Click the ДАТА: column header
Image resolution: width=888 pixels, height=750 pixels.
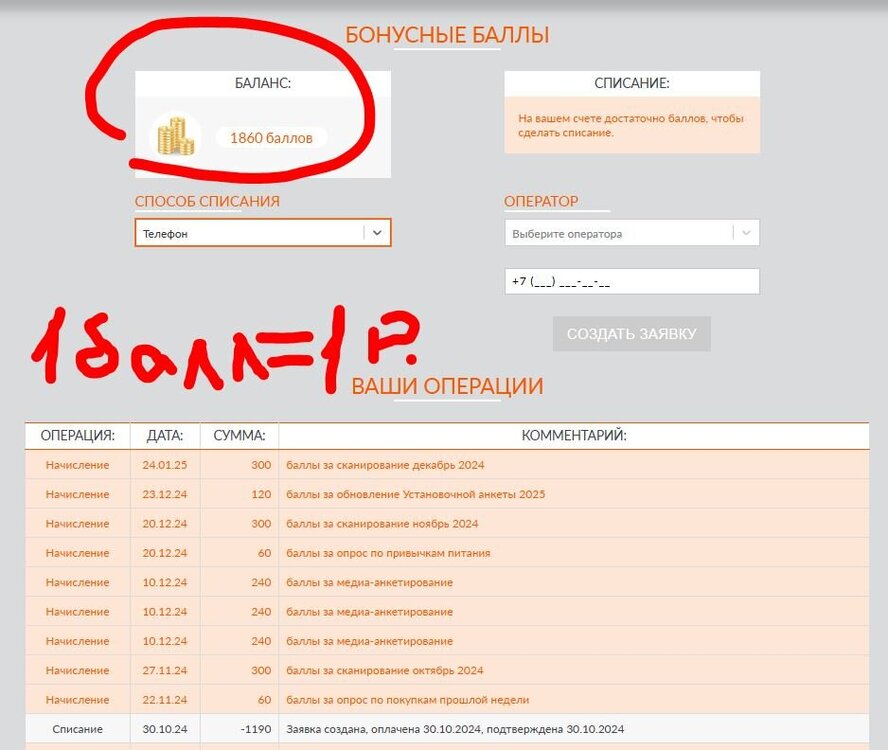pos(165,436)
